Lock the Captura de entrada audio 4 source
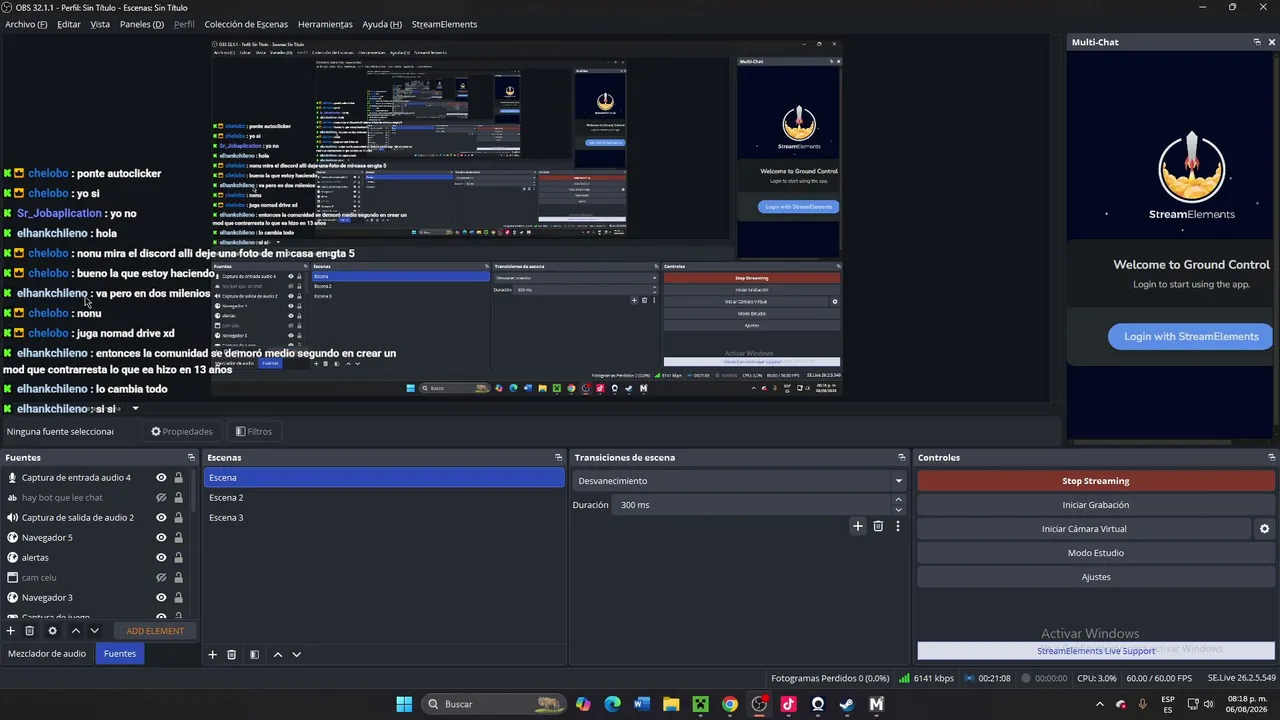 (x=178, y=478)
